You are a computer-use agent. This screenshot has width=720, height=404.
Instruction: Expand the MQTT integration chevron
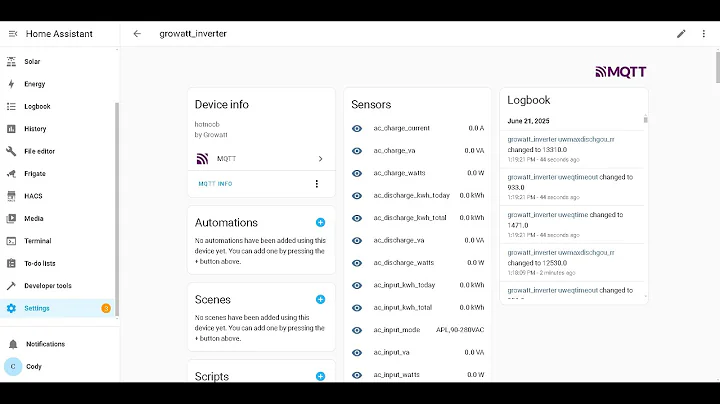(x=321, y=159)
